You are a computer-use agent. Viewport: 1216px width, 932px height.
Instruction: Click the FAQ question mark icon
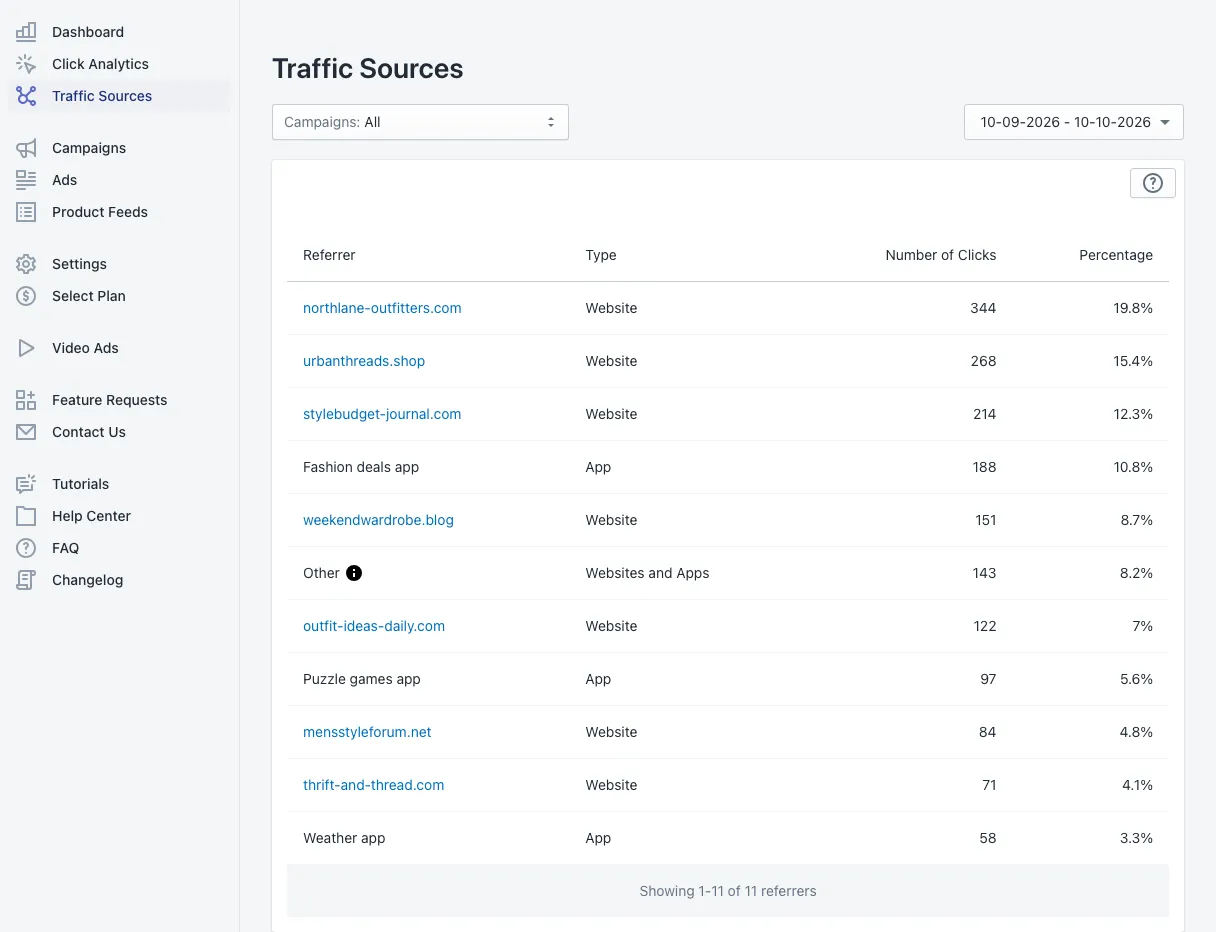pos(26,548)
